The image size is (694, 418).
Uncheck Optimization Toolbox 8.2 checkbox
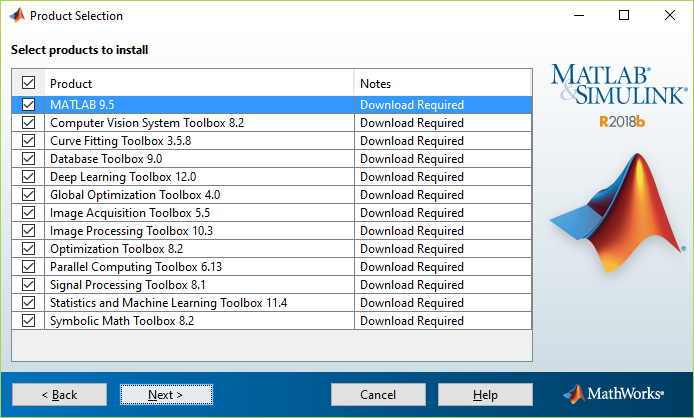point(28,249)
